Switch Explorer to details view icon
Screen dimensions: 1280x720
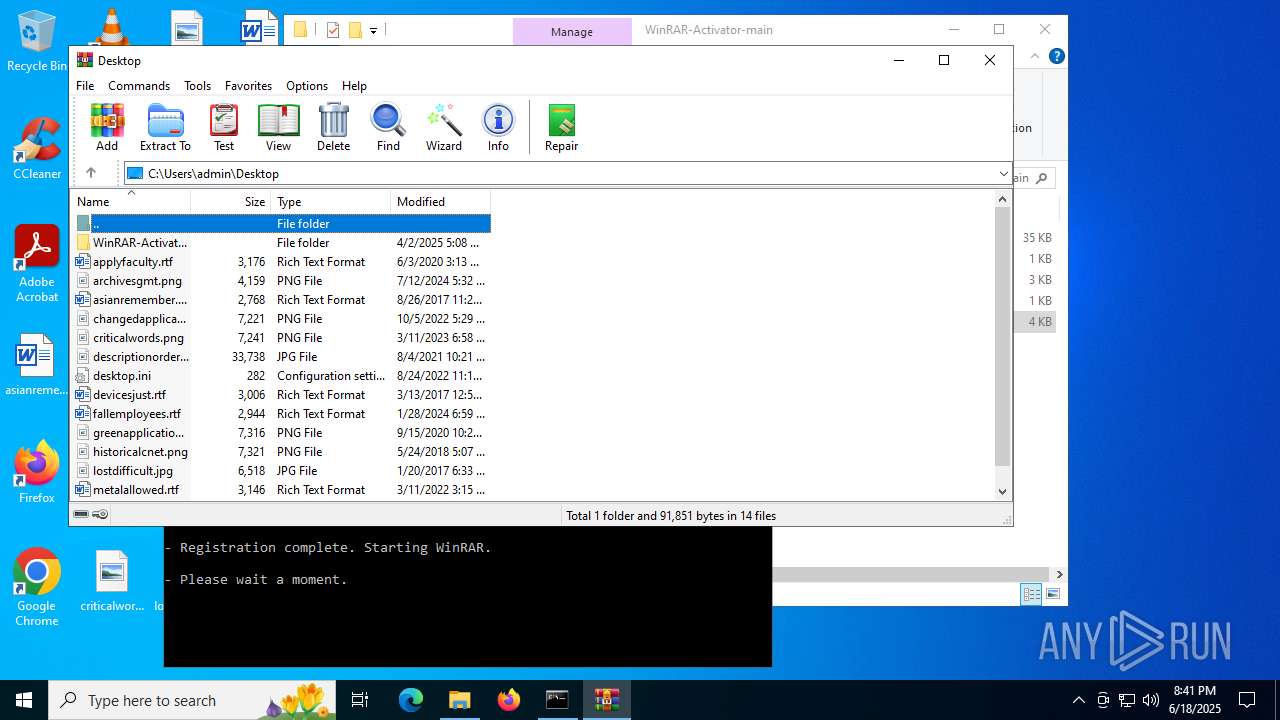[x=1031, y=594]
